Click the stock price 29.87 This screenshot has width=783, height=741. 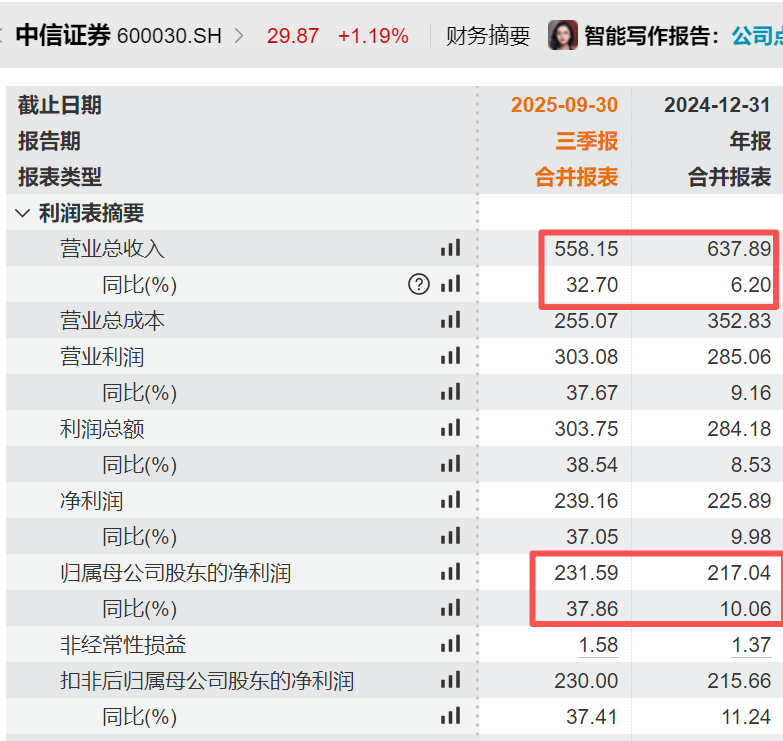tap(293, 36)
